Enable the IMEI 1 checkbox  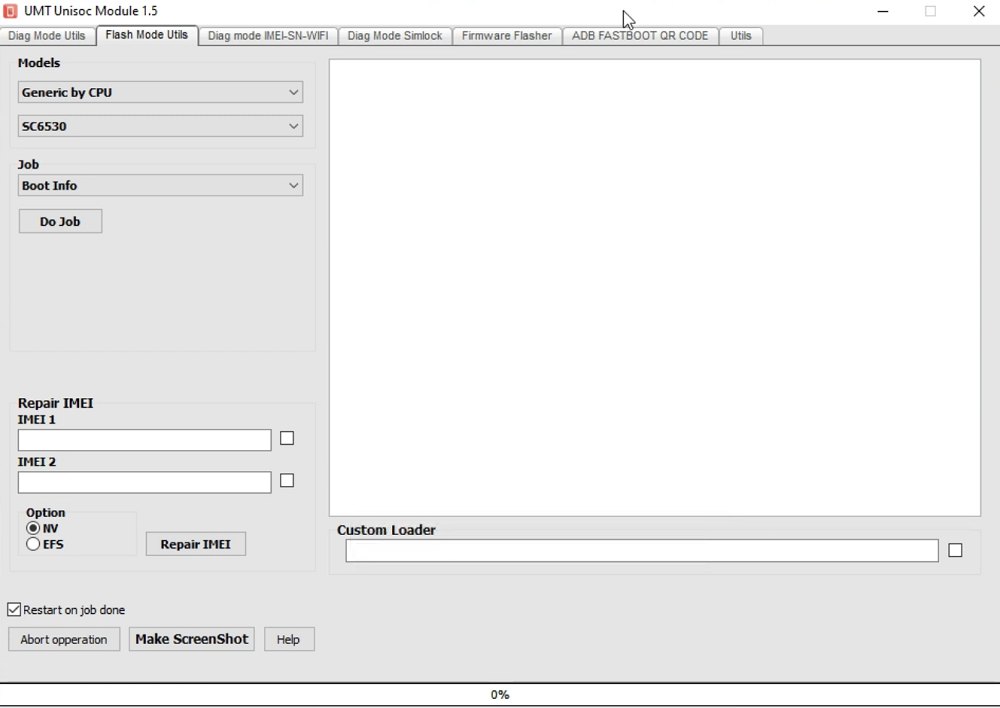pos(287,438)
